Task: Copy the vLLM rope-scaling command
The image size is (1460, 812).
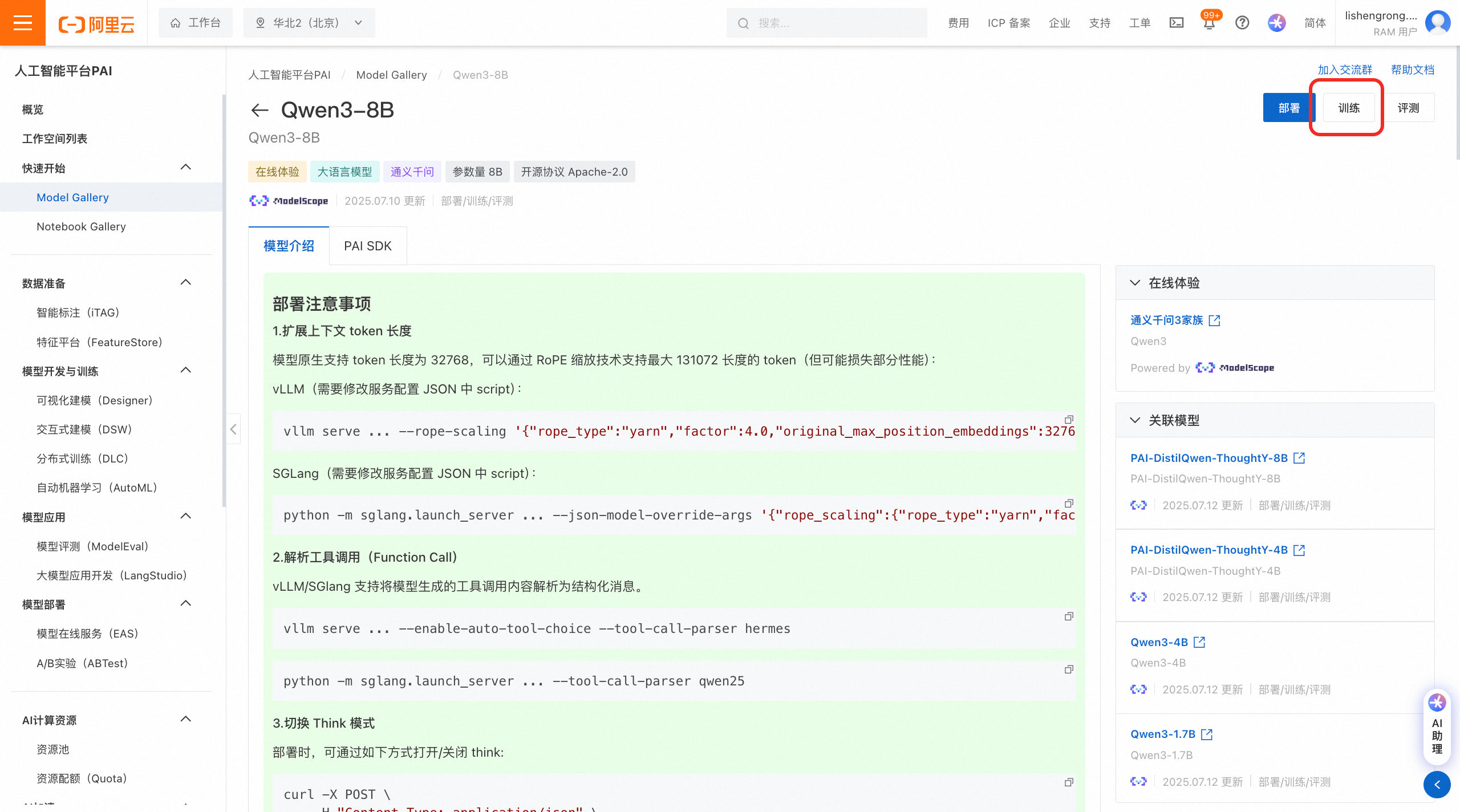Action: coord(1068,420)
